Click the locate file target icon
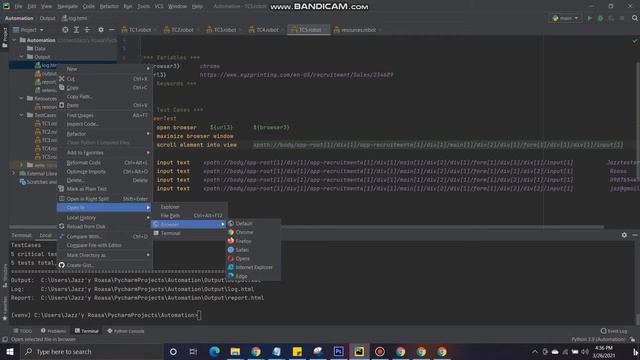Image resolution: width=640 pixels, height=360 pixels. pos(65,30)
